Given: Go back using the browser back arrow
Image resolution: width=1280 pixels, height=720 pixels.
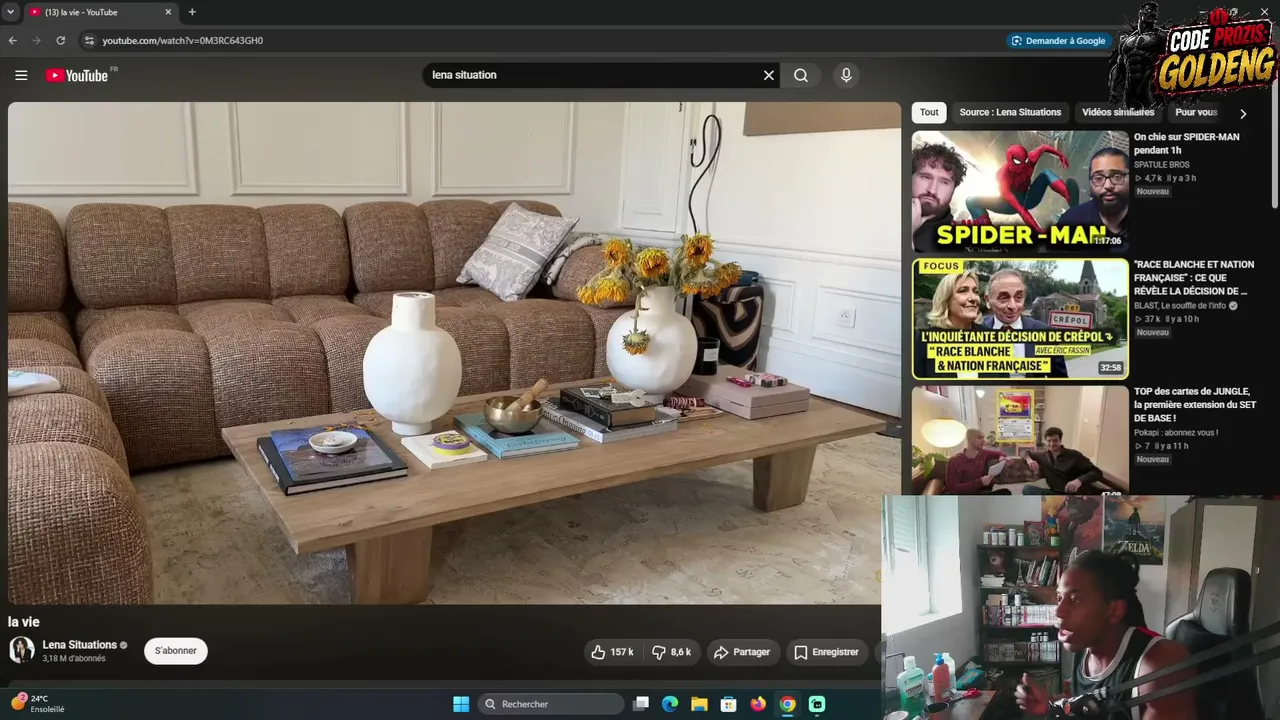Looking at the screenshot, I should [x=13, y=41].
